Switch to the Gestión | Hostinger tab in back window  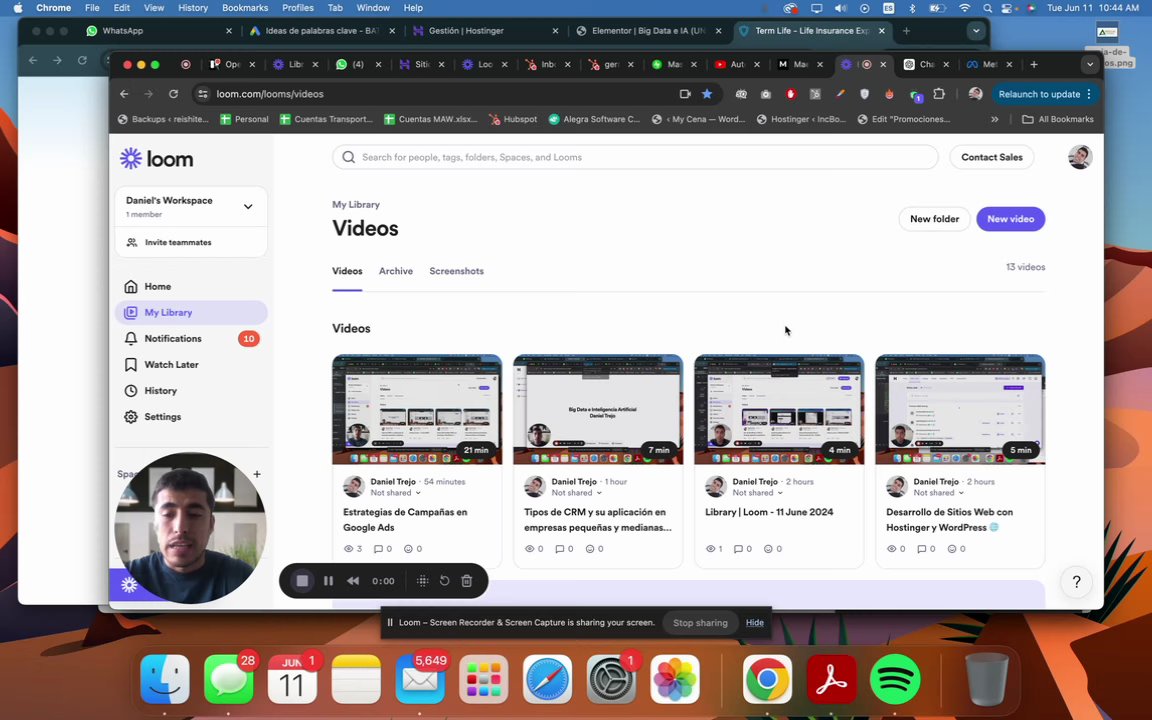[x=486, y=31]
